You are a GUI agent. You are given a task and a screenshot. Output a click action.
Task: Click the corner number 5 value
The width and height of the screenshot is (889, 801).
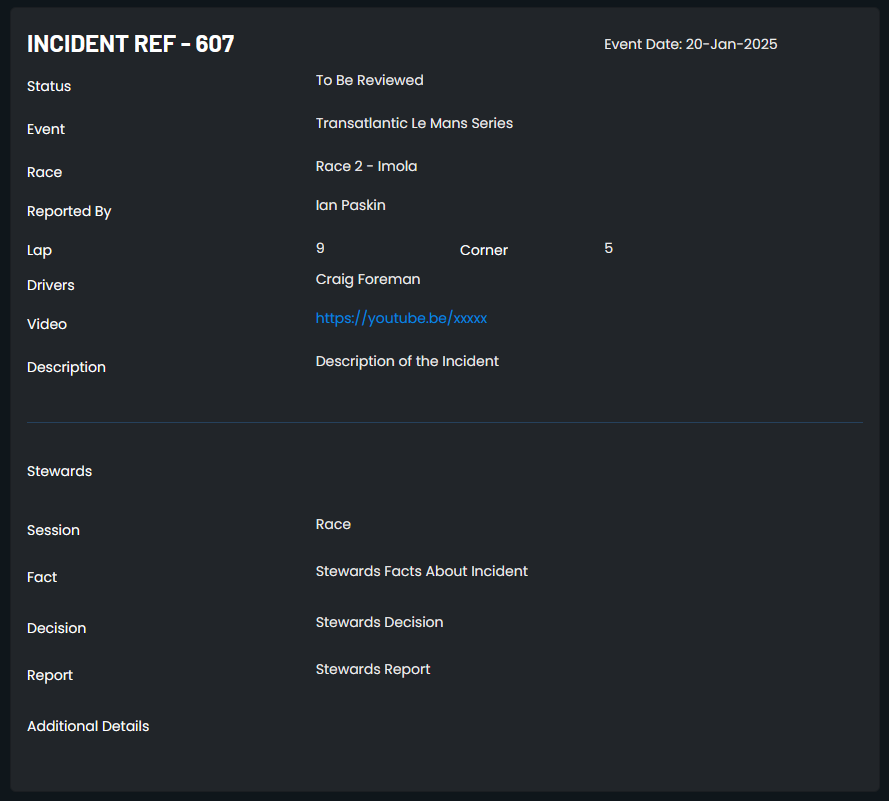click(x=608, y=248)
